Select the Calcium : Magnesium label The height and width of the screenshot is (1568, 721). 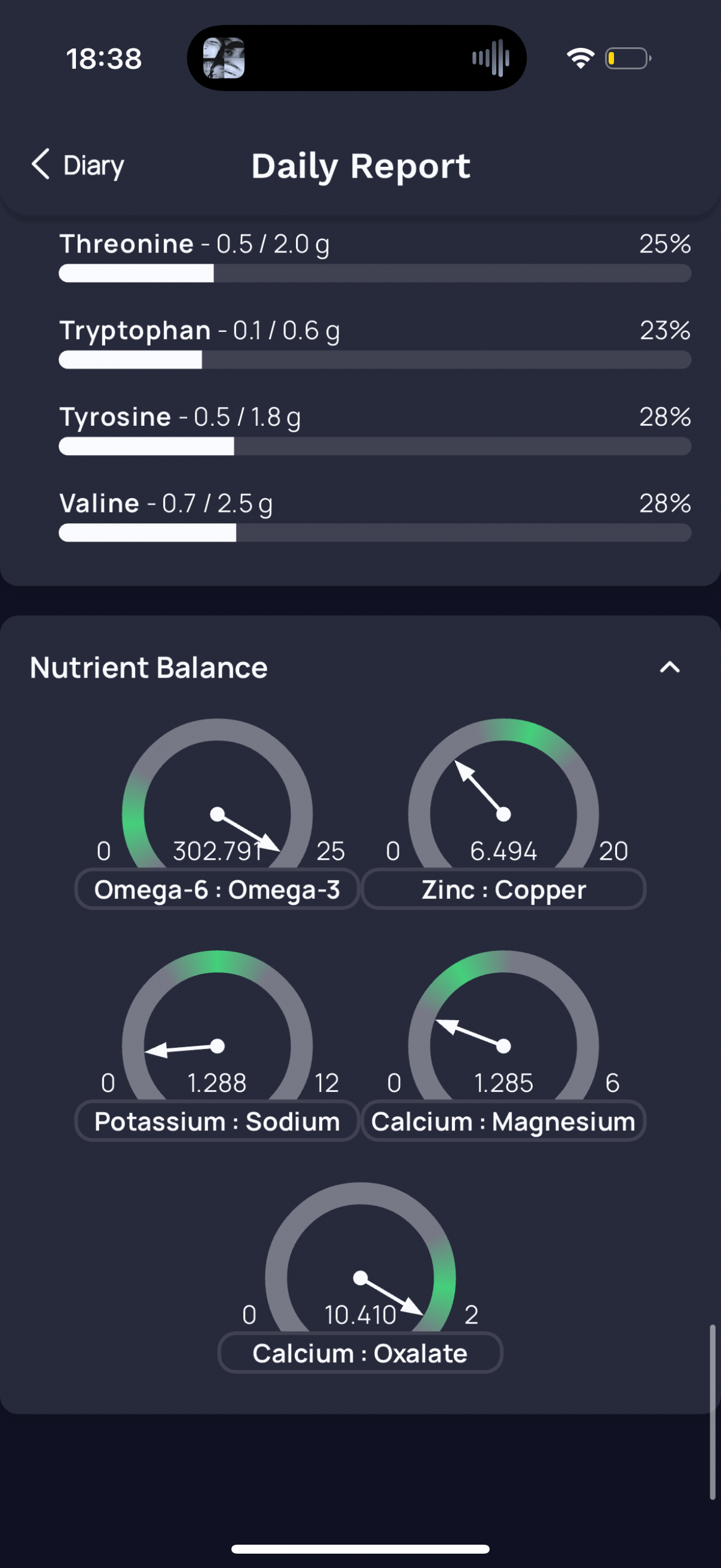[x=504, y=1121]
